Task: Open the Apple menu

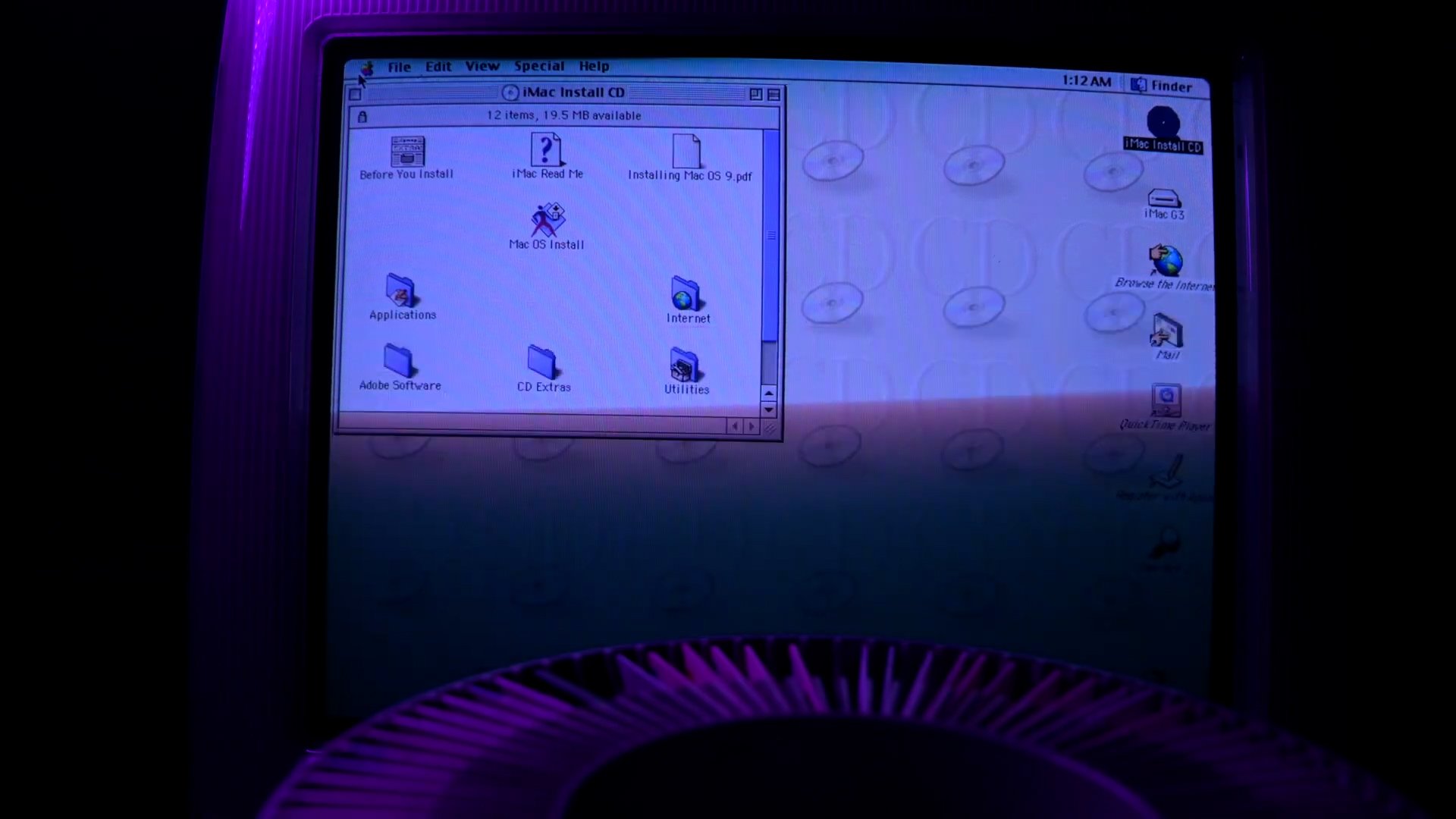Action: coord(367,67)
